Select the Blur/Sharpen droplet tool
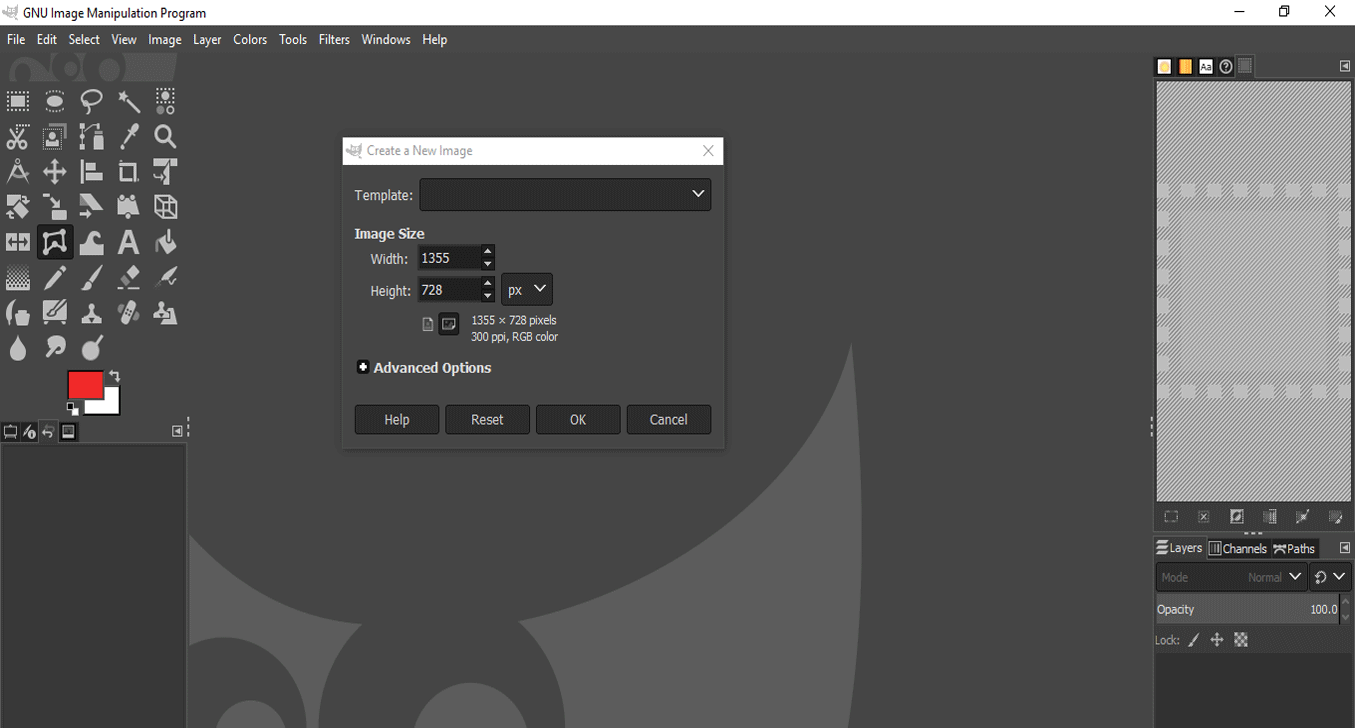Viewport: 1355px width, 728px height. pyautogui.click(x=18, y=348)
